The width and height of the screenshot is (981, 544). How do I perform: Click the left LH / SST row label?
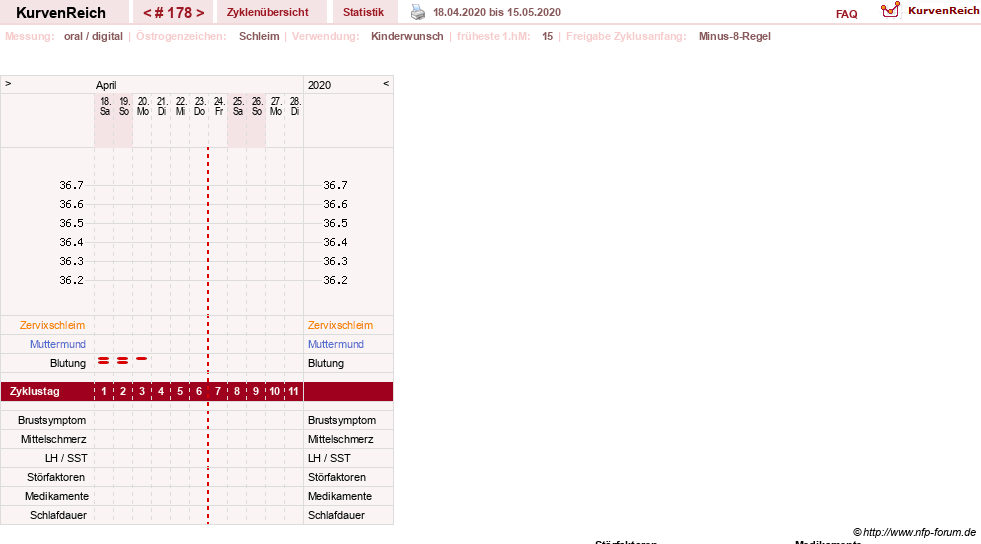click(x=66, y=458)
